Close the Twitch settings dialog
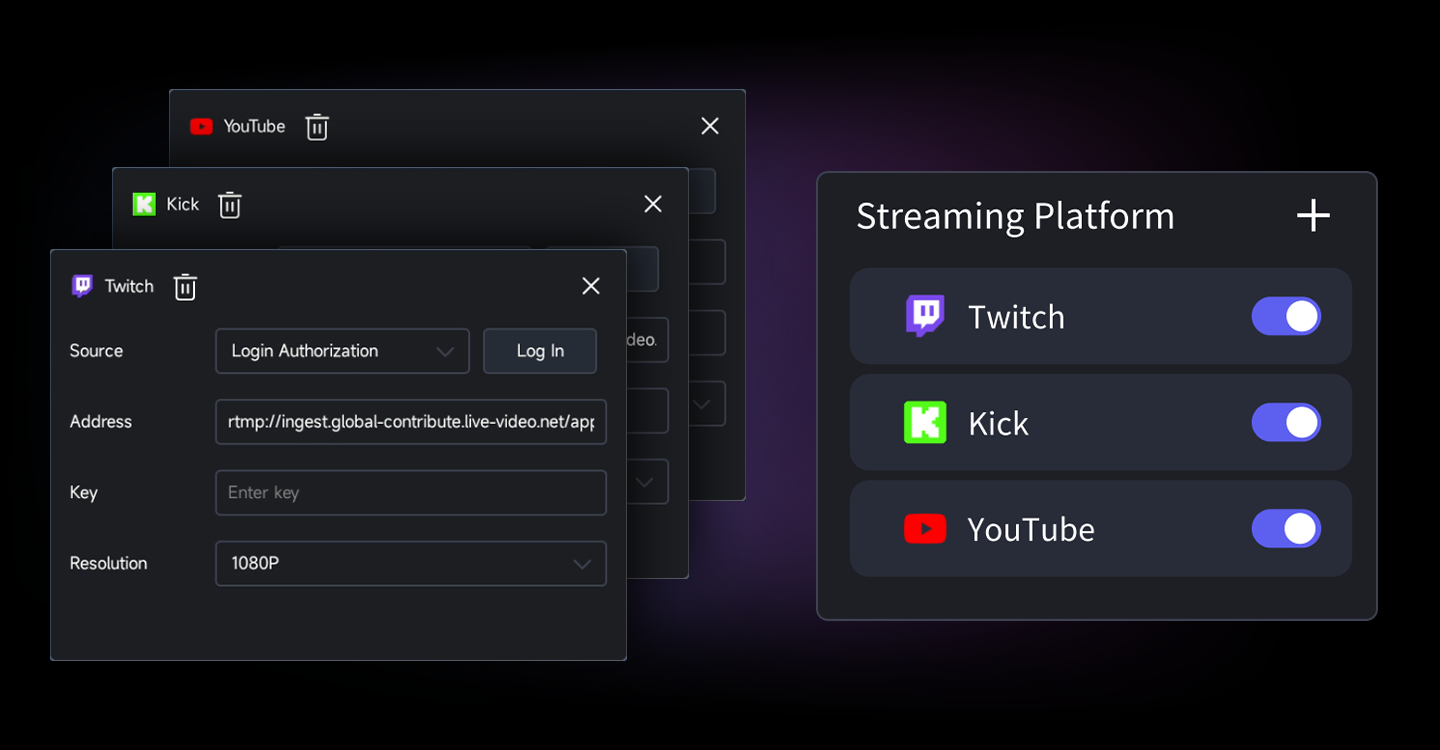This screenshot has width=1440, height=750. click(591, 286)
